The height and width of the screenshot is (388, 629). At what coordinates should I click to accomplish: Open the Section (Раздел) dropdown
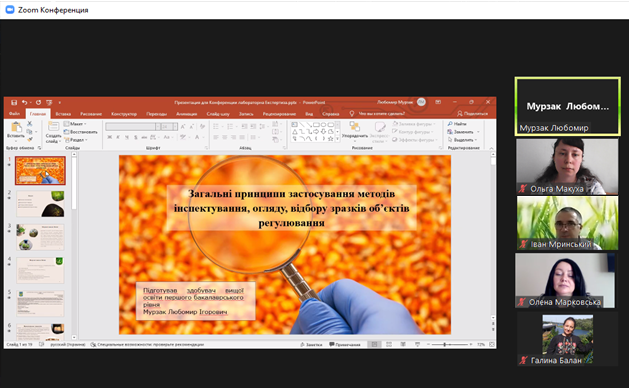pyautogui.click(x=76, y=140)
